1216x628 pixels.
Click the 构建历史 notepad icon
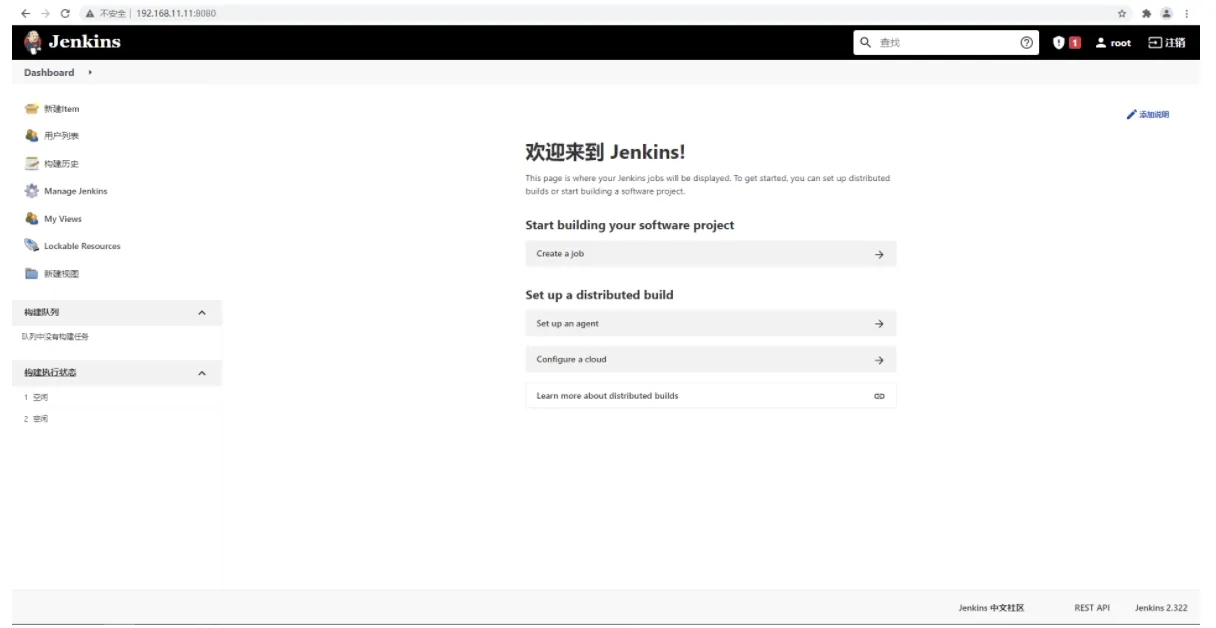(x=31, y=164)
